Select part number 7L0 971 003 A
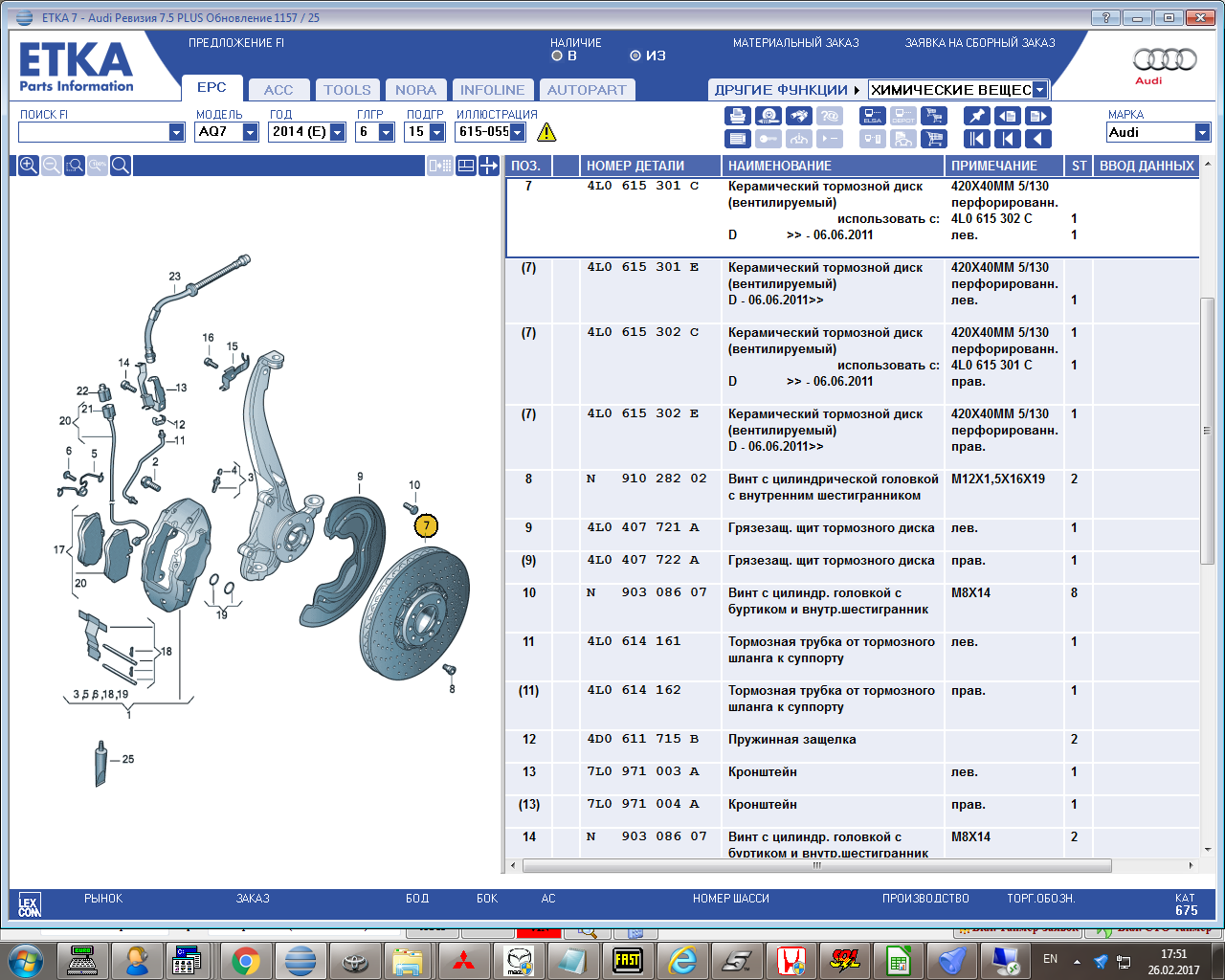The image size is (1225, 980). tap(643, 772)
